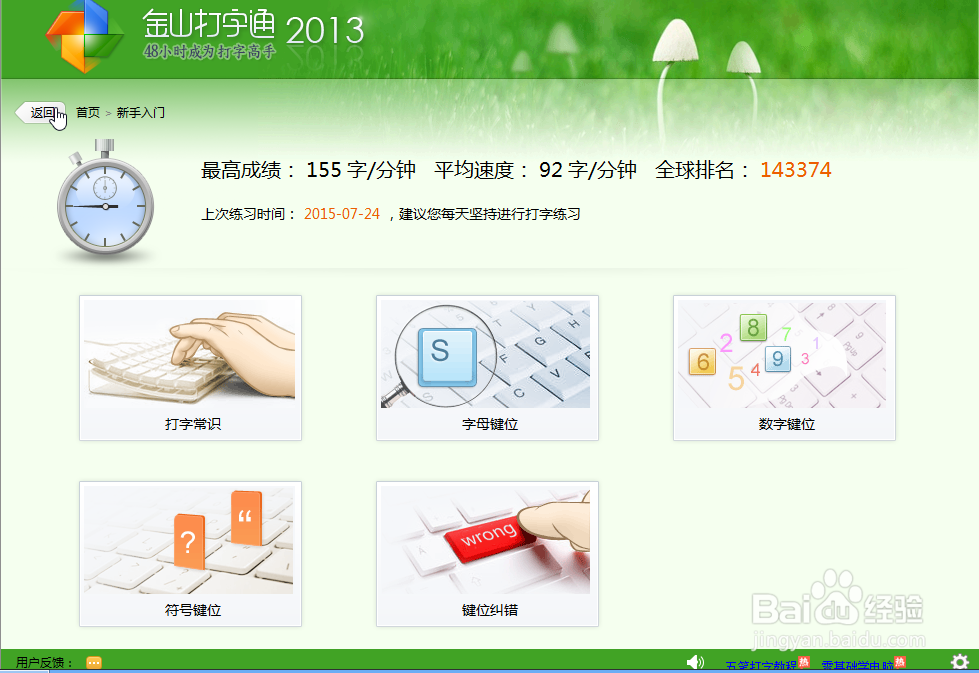
Task: Click the 金山打字通 colorful logo
Action: (x=84, y=36)
